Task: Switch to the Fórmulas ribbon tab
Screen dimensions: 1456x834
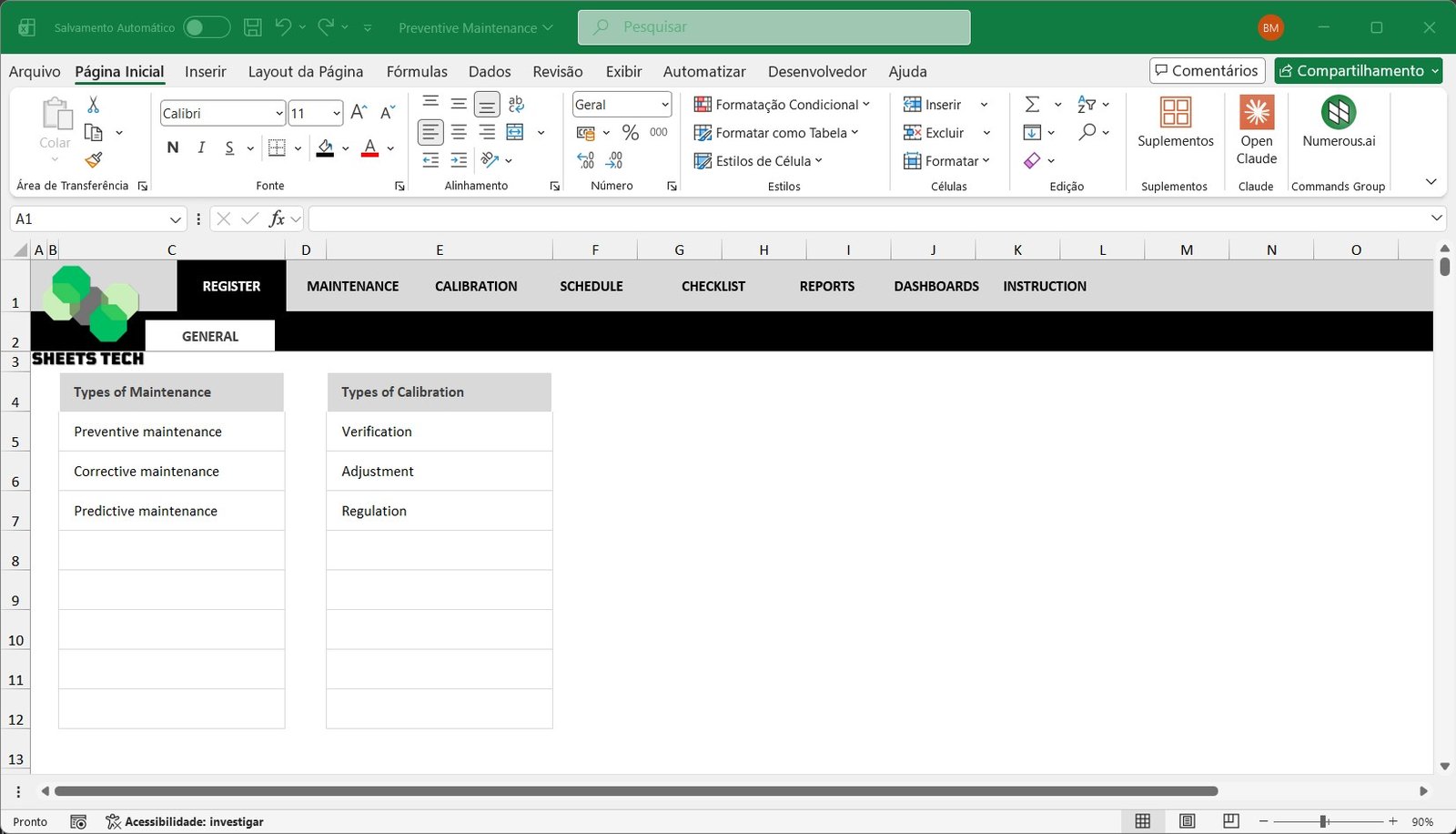Action: tap(417, 71)
